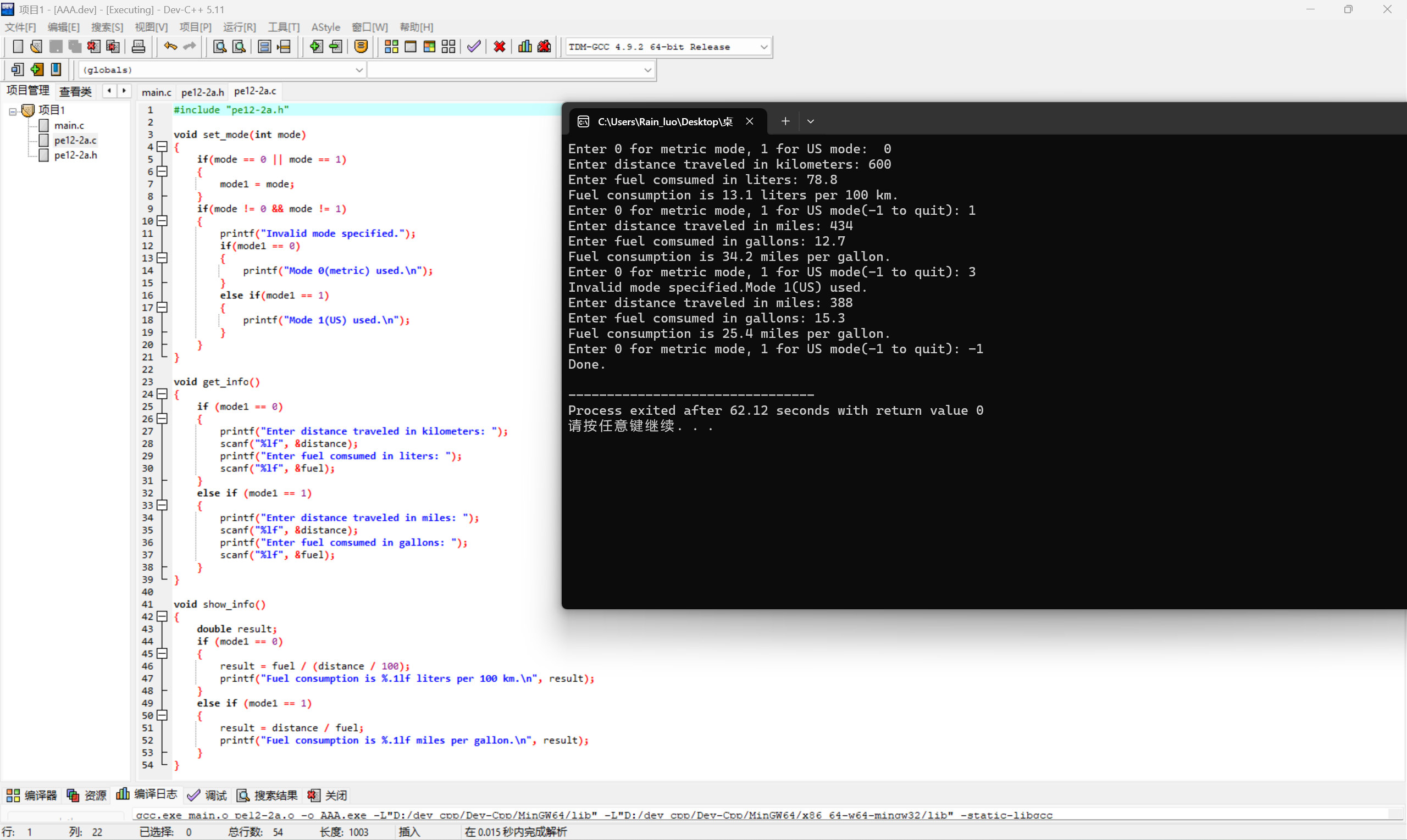Collapse the code fold at line 42
This screenshot has height=840, width=1407.
(x=163, y=616)
